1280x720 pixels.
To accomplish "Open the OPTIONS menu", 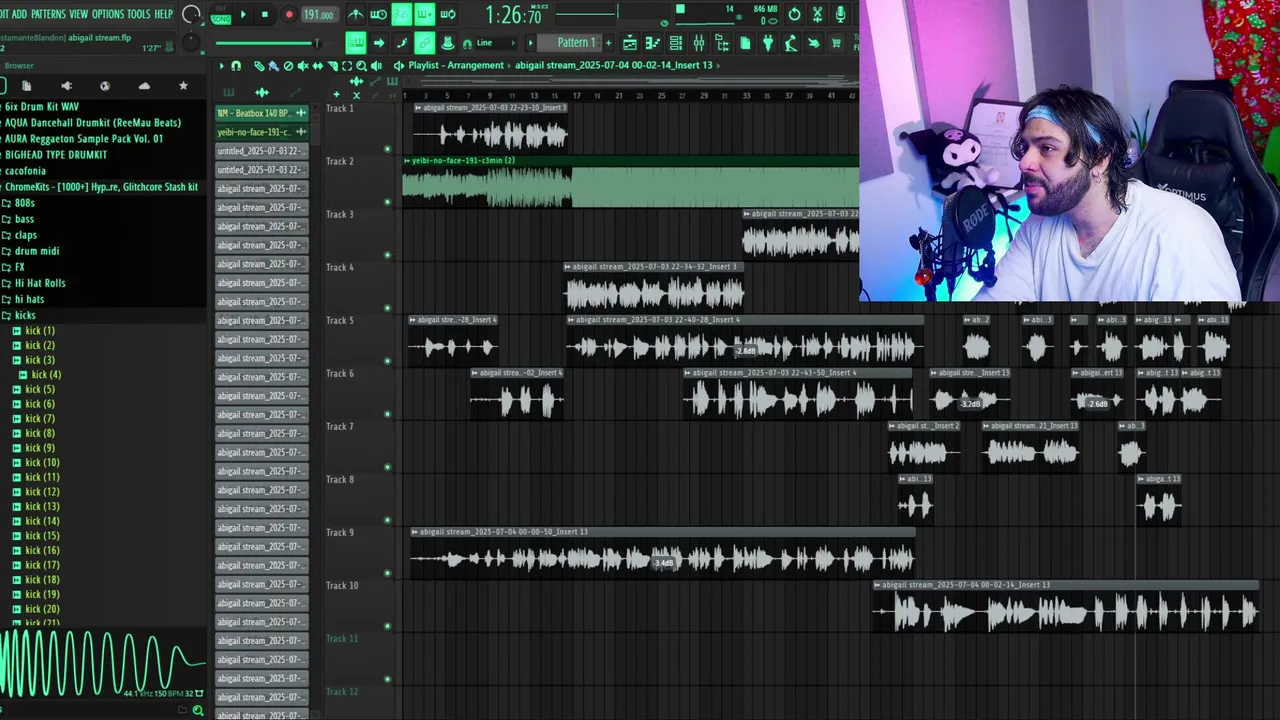I will tap(108, 14).
